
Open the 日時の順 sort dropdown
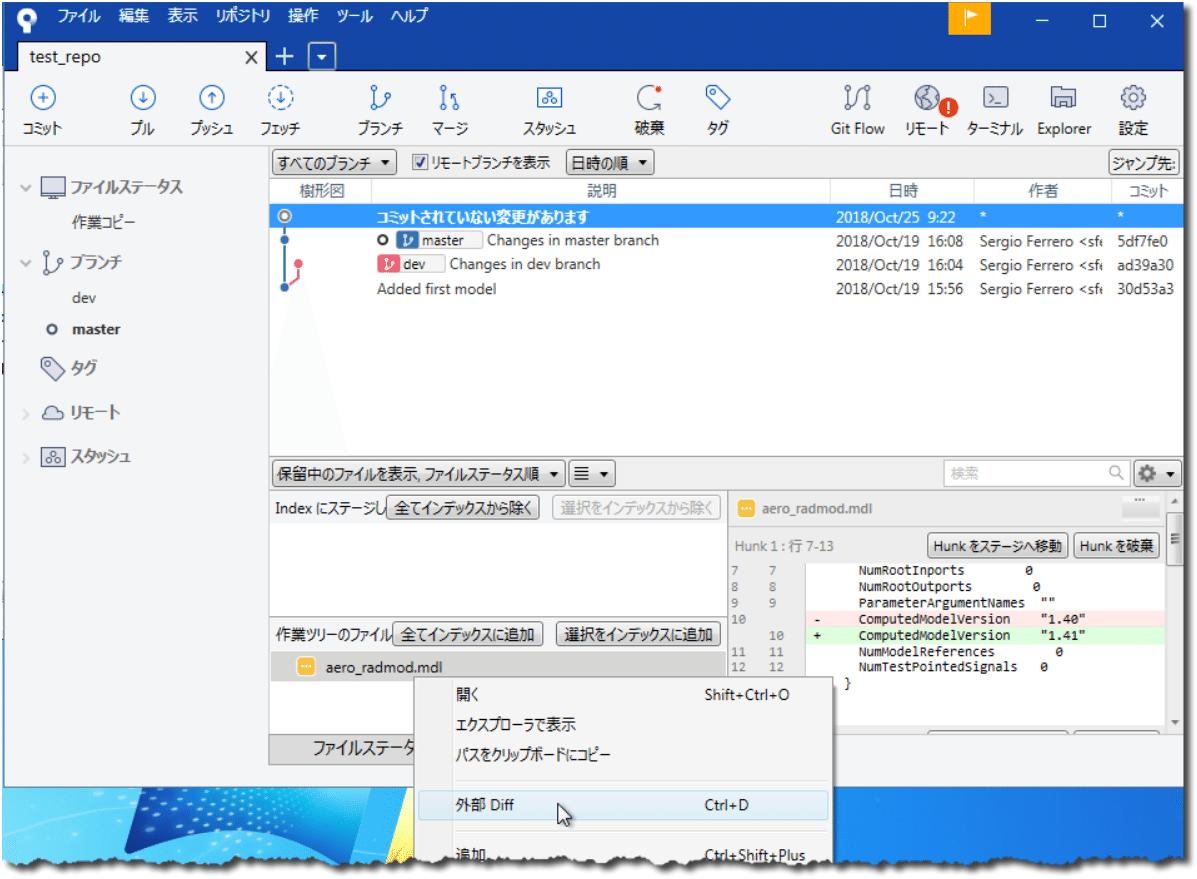click(x=610, y=163)
